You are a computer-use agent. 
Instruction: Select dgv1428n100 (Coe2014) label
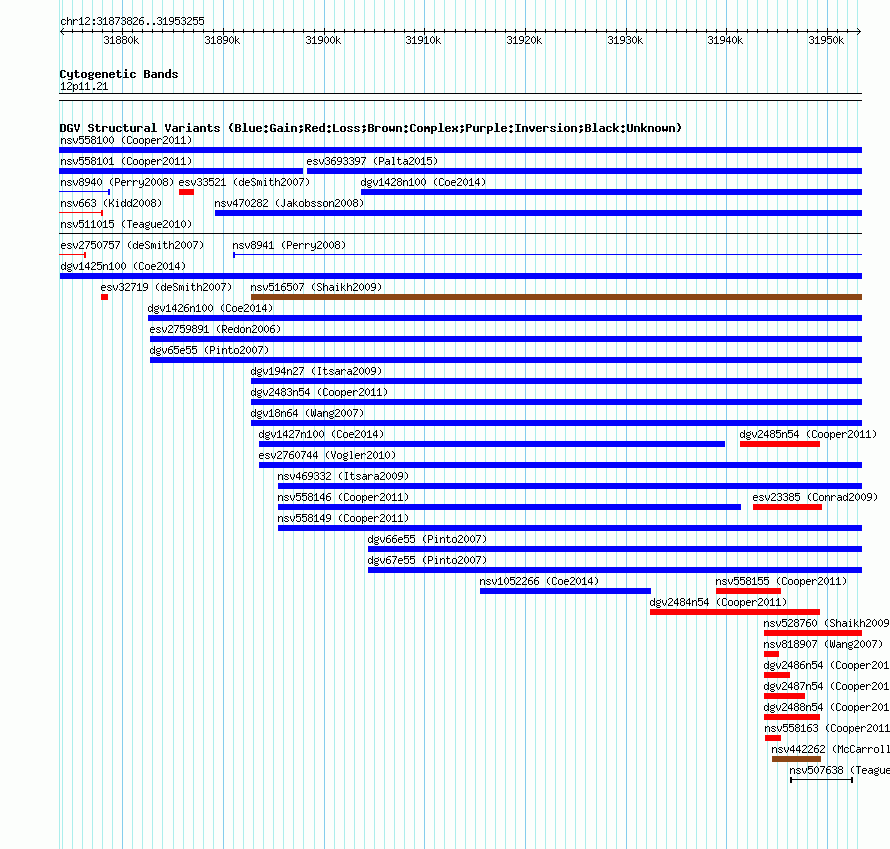(x=423, y=182)
